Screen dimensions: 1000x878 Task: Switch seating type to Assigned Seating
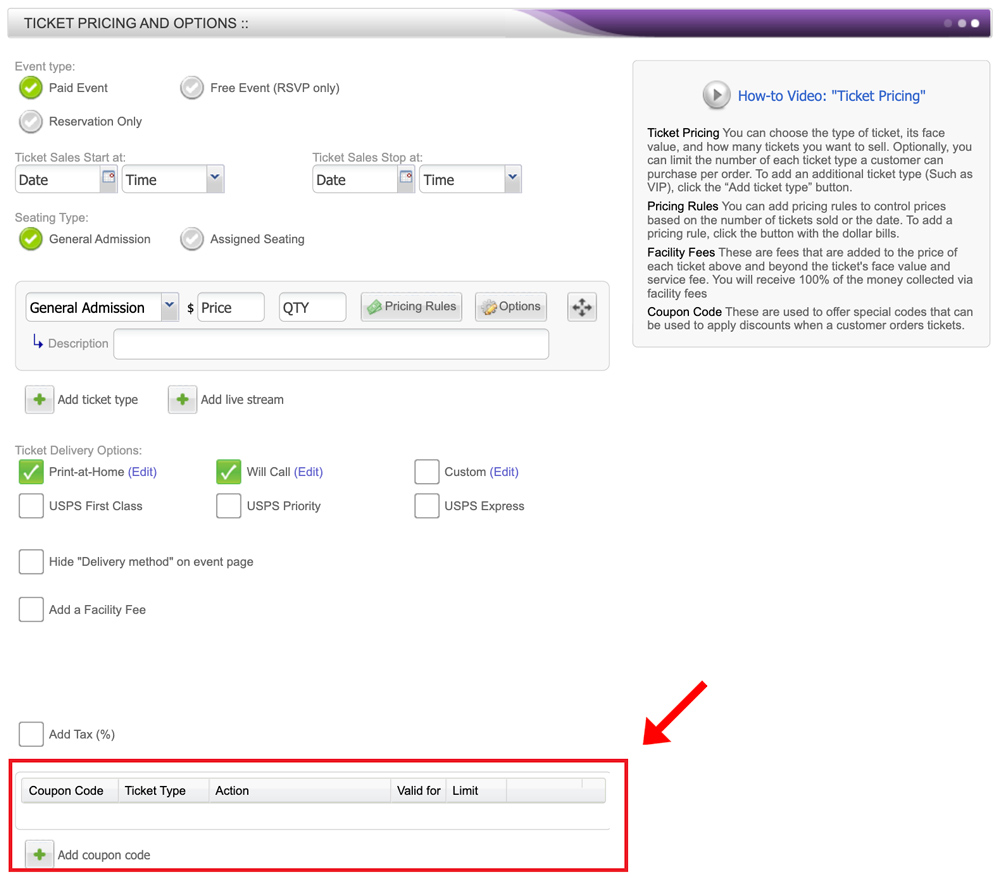192,238
